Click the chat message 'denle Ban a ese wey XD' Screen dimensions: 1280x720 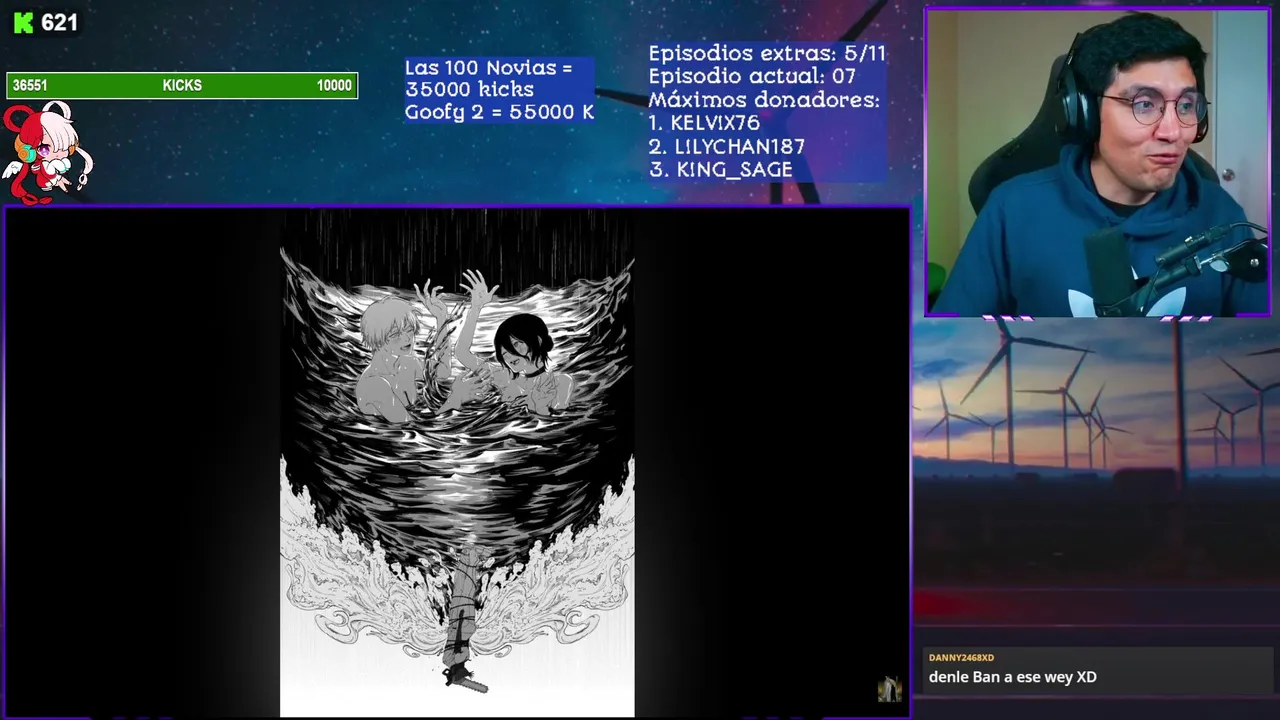[x=1012, y=677]
